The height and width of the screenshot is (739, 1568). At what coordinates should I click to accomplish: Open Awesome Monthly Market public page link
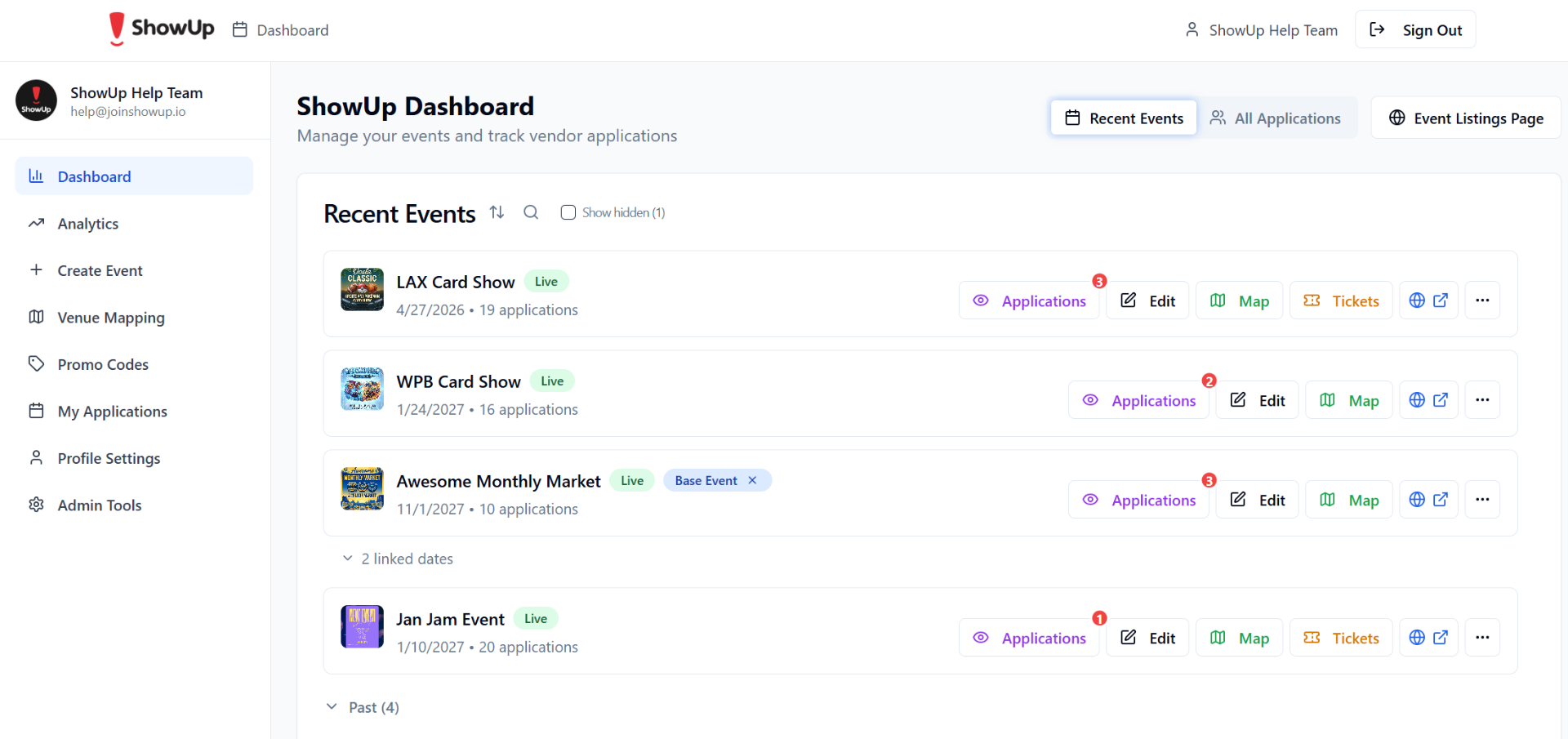pos(1428,500)
